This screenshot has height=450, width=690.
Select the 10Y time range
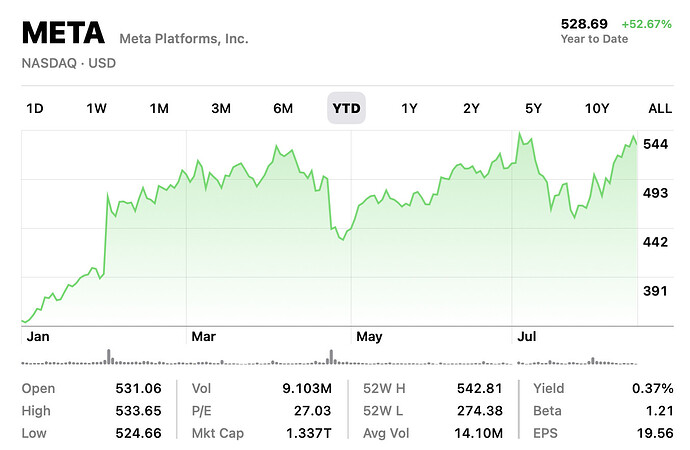[x=596, y=108]
